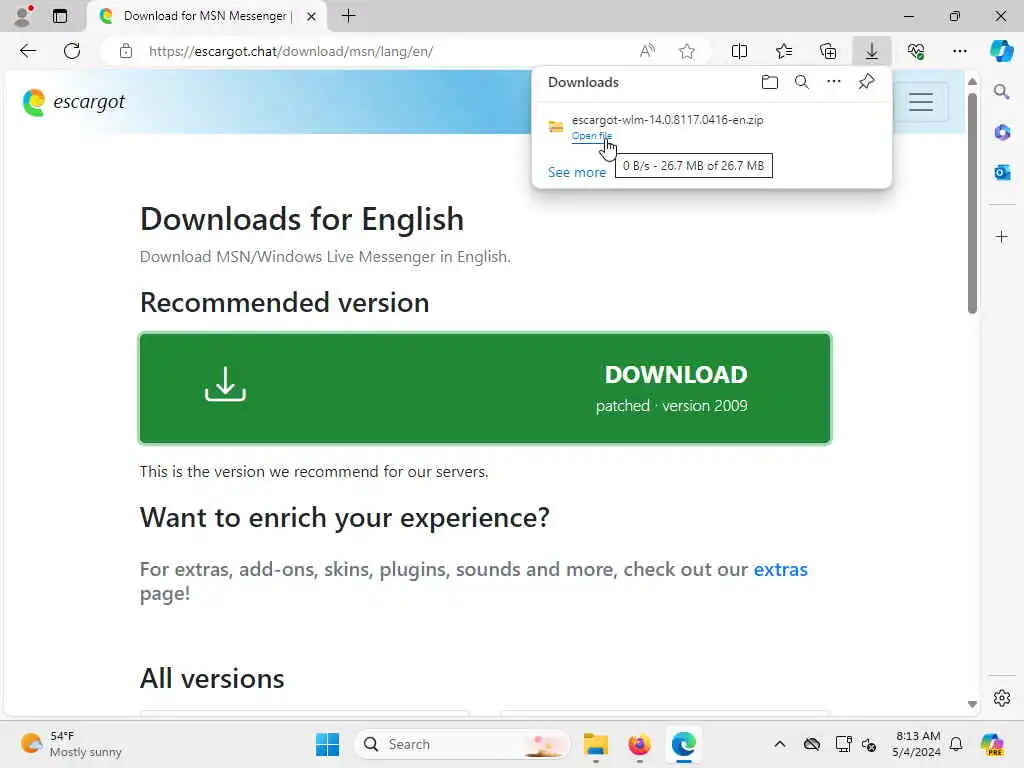Open the Favorites list icon
Viewport: 1024px width, 768px height.
point(784,51)
